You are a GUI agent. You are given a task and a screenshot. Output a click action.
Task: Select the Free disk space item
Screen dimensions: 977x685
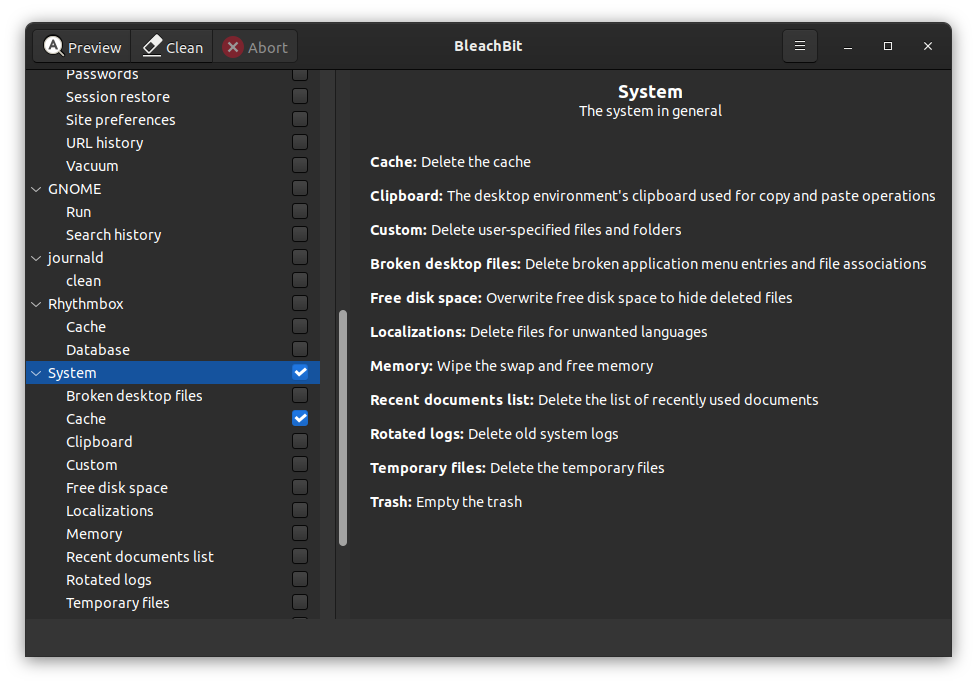tap(117, 488)
